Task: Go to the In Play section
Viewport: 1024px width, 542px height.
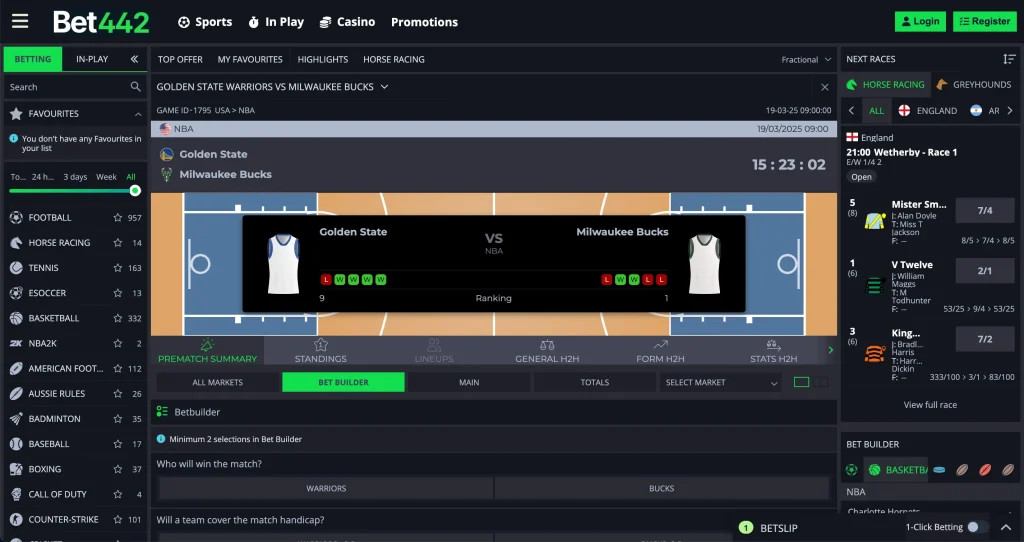Action: [x=276, y=22]
